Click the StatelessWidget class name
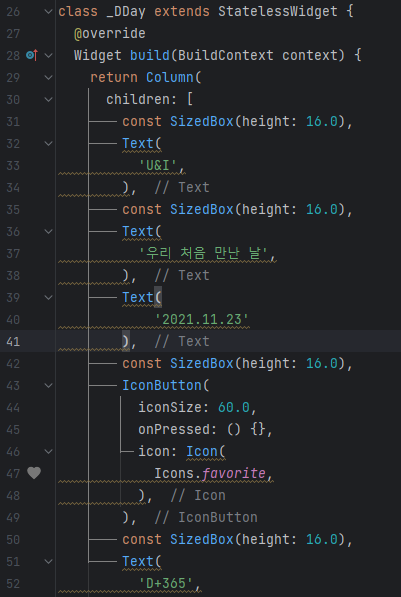Image resolution: width=401 pixels, height=597 pixels. [x=278, y=11]
